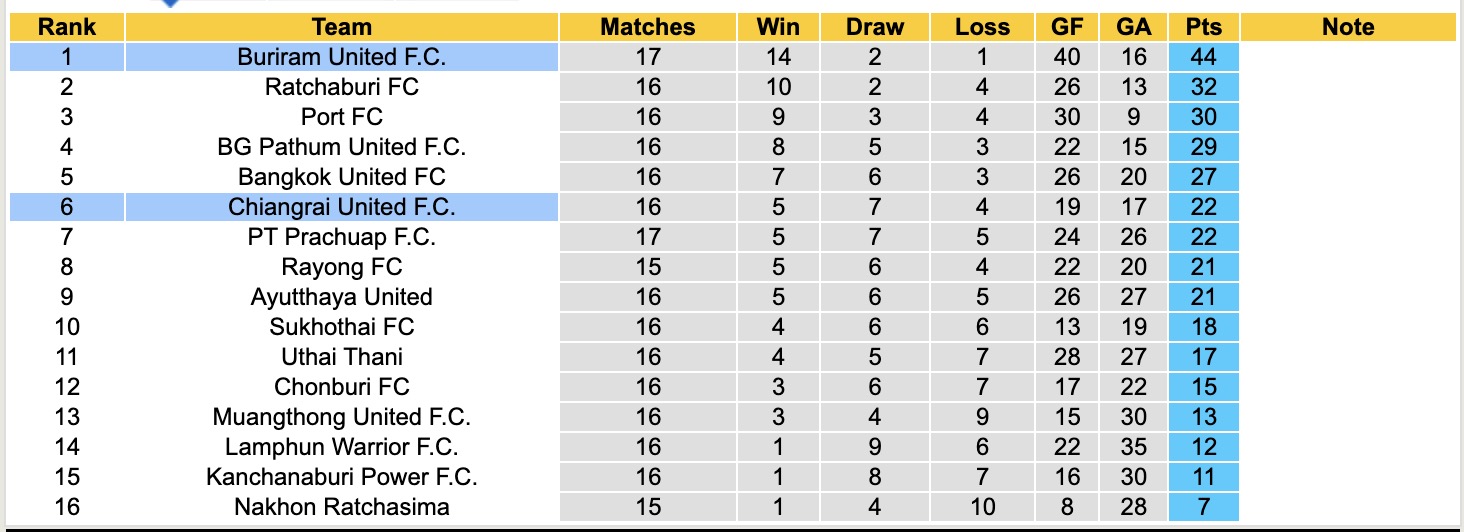The width and height of the screenshot is (1464, 532).
Task: Click the Buriram United F.C. team name
Action: point(342,57)
